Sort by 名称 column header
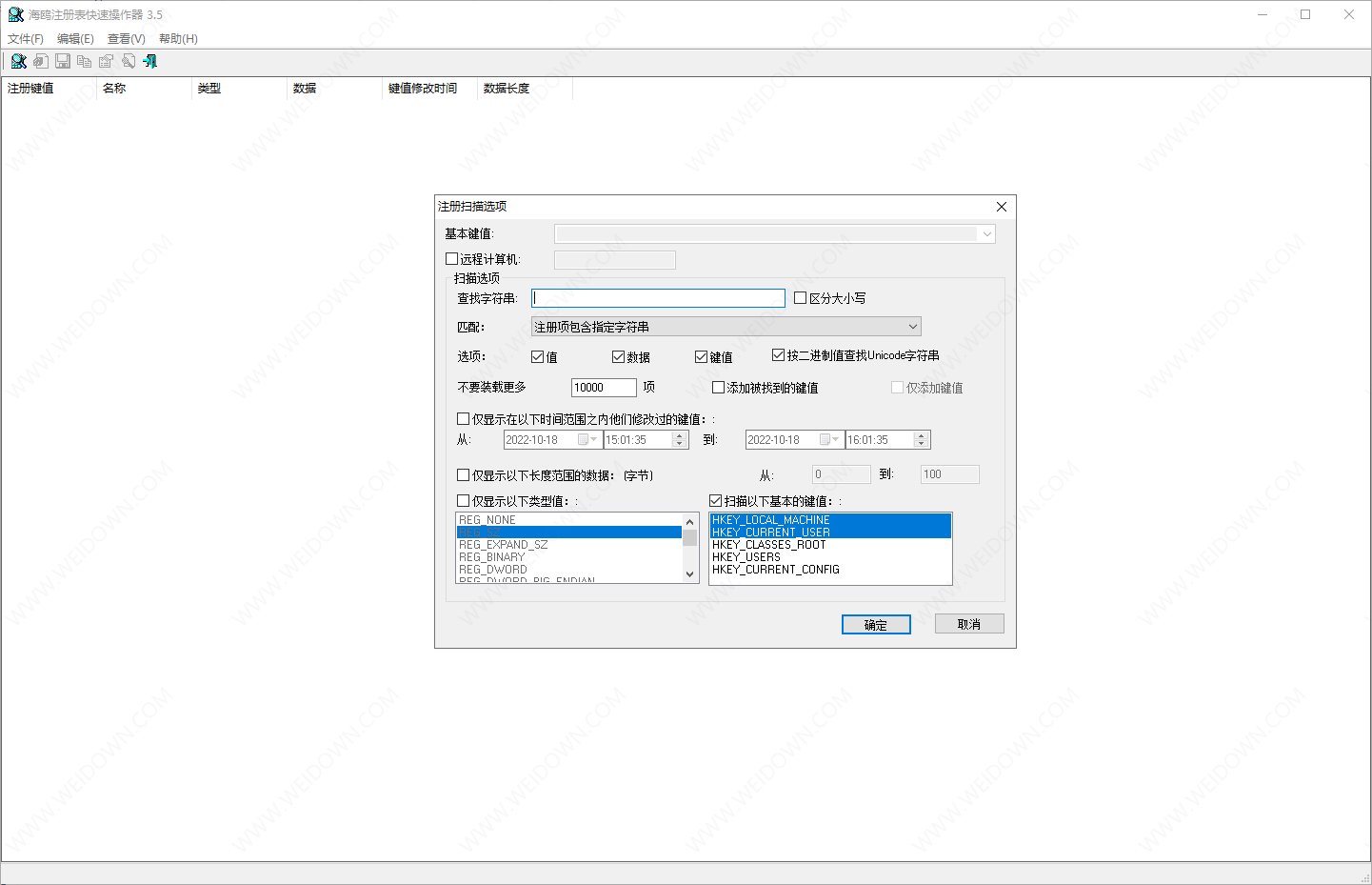The image size is (1372, 885). (x=144, y=88)
